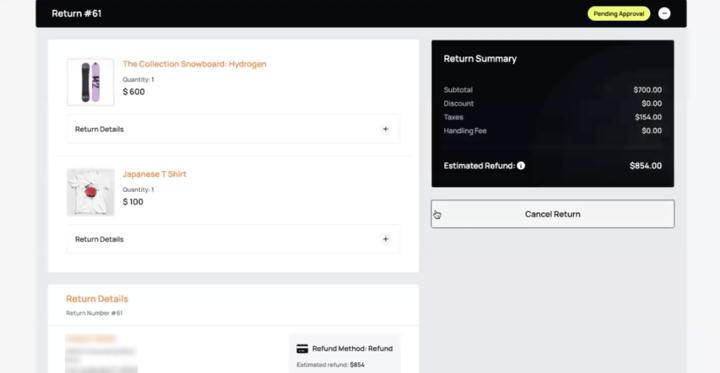Click the Return Number #61 text
The height and width of the screenshot is (373, 720).
(94, 313)
